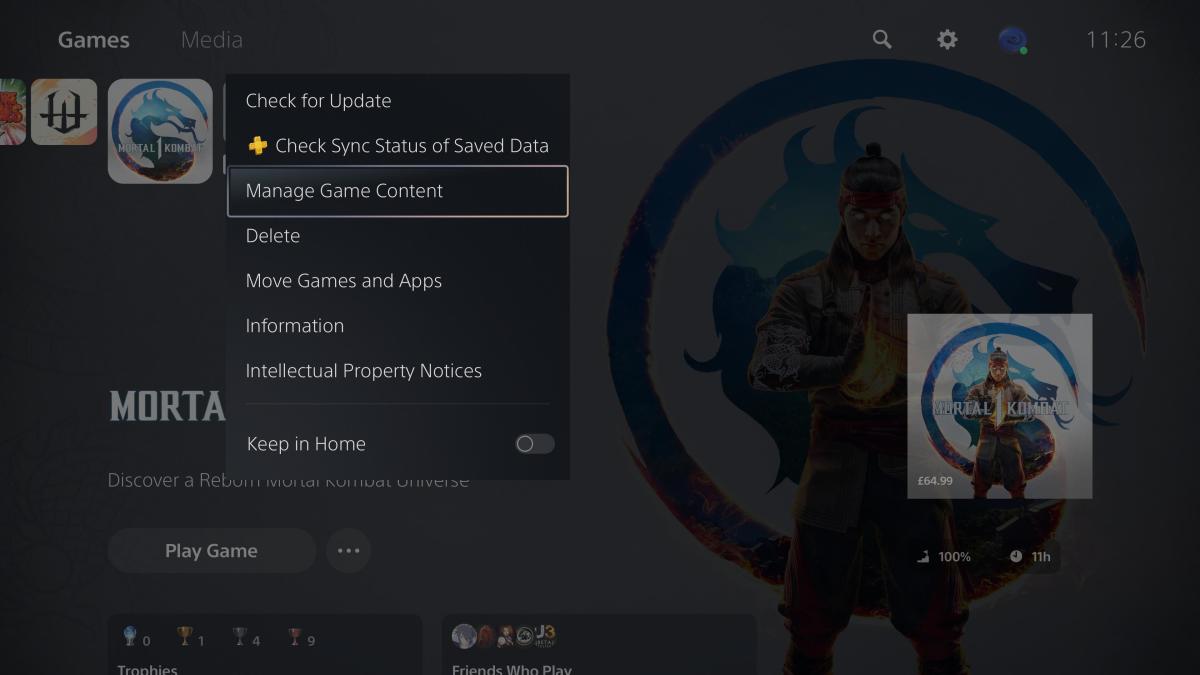Open the user profile avatar
Viewport: 1200px width, 675px height.
[x=1013, y=40]
